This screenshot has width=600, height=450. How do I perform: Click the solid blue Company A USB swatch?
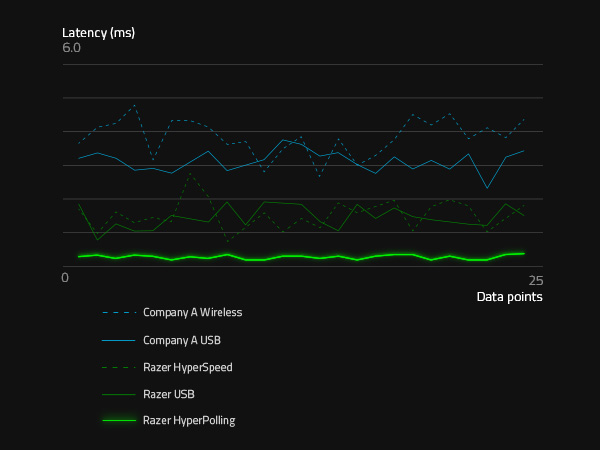pos(118,340)
